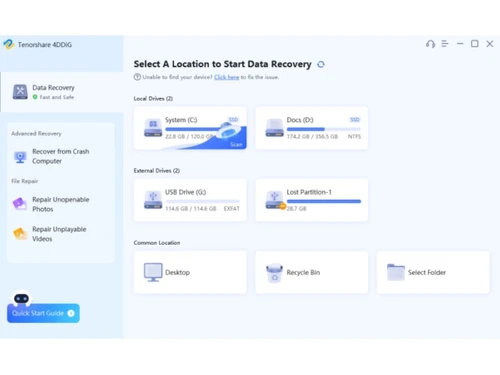Click "Local Drives (2)" heading

click(x=153, y=99)
